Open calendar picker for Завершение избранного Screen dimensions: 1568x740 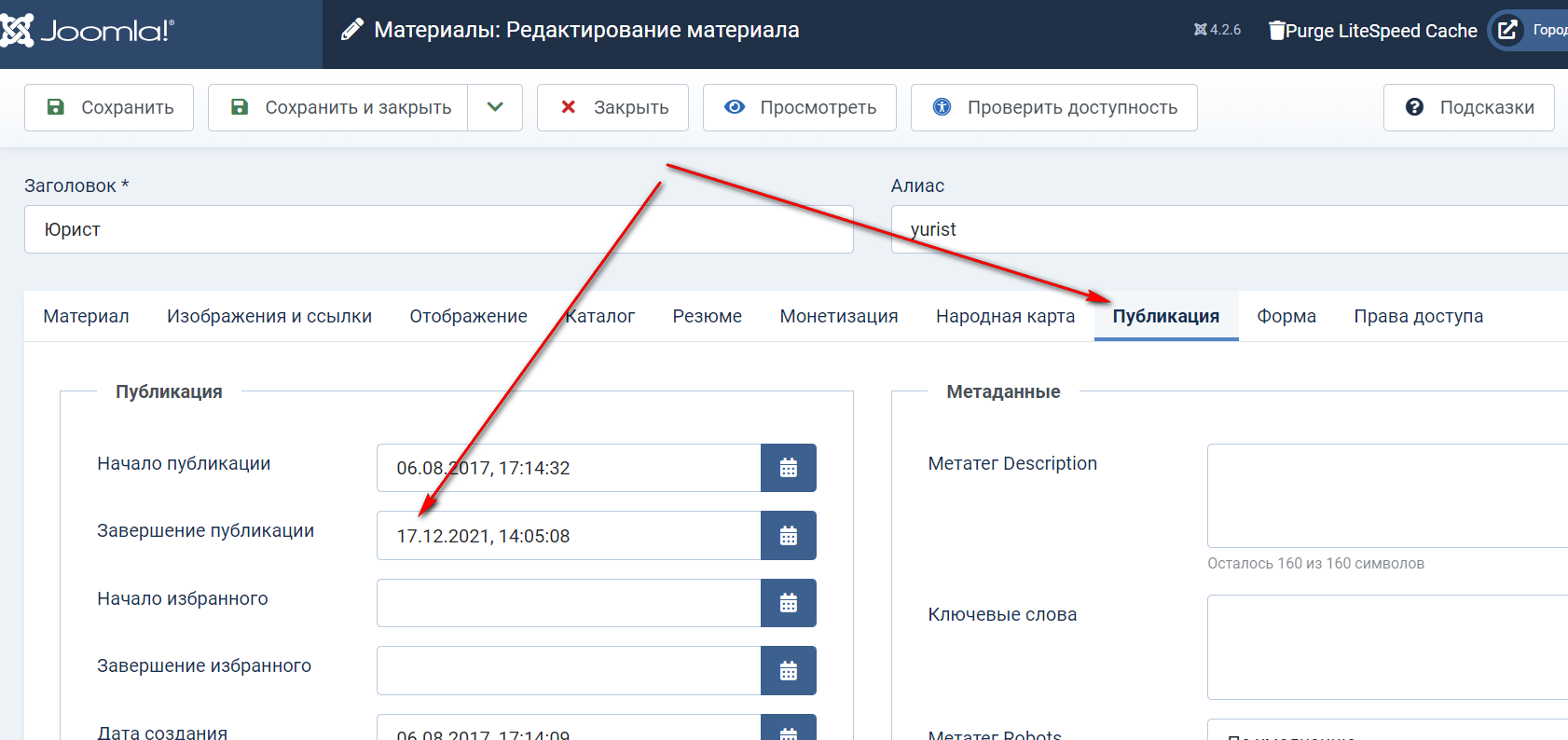coord(788,671)
